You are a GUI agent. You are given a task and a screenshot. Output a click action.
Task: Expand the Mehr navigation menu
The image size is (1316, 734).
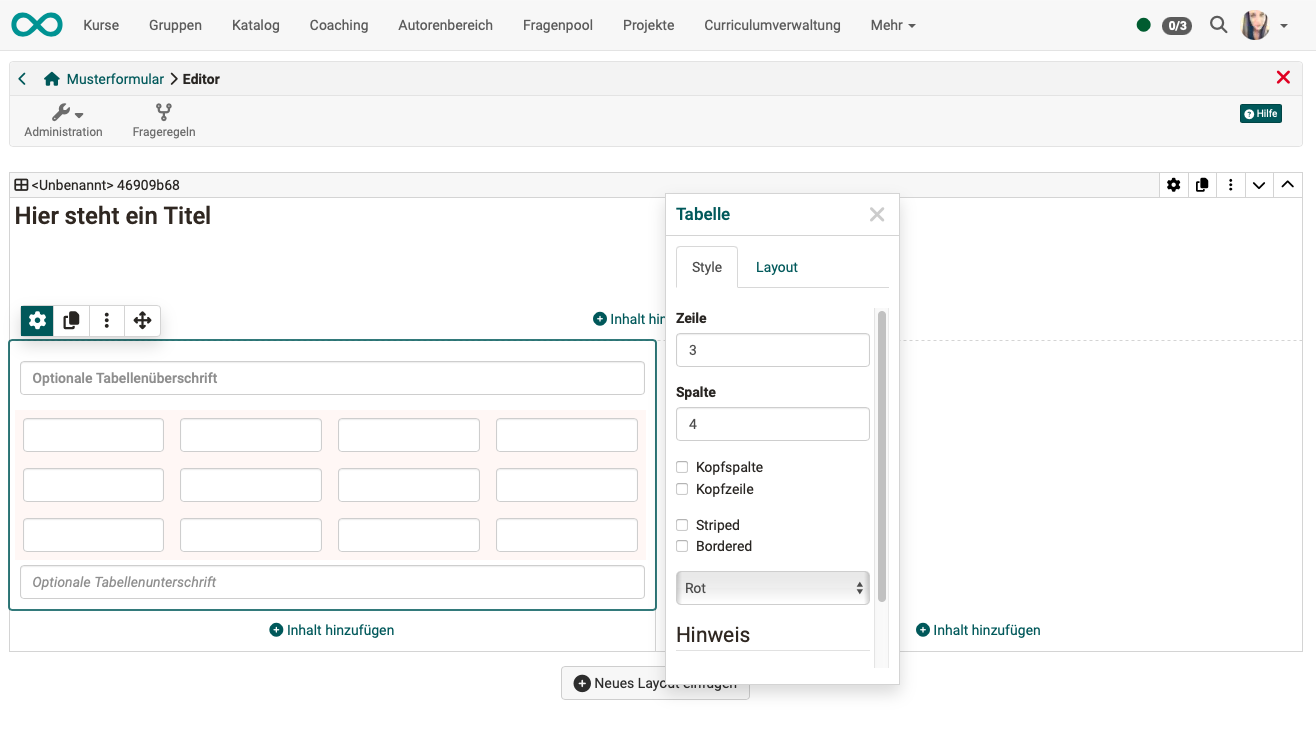[x=892, y=25]
